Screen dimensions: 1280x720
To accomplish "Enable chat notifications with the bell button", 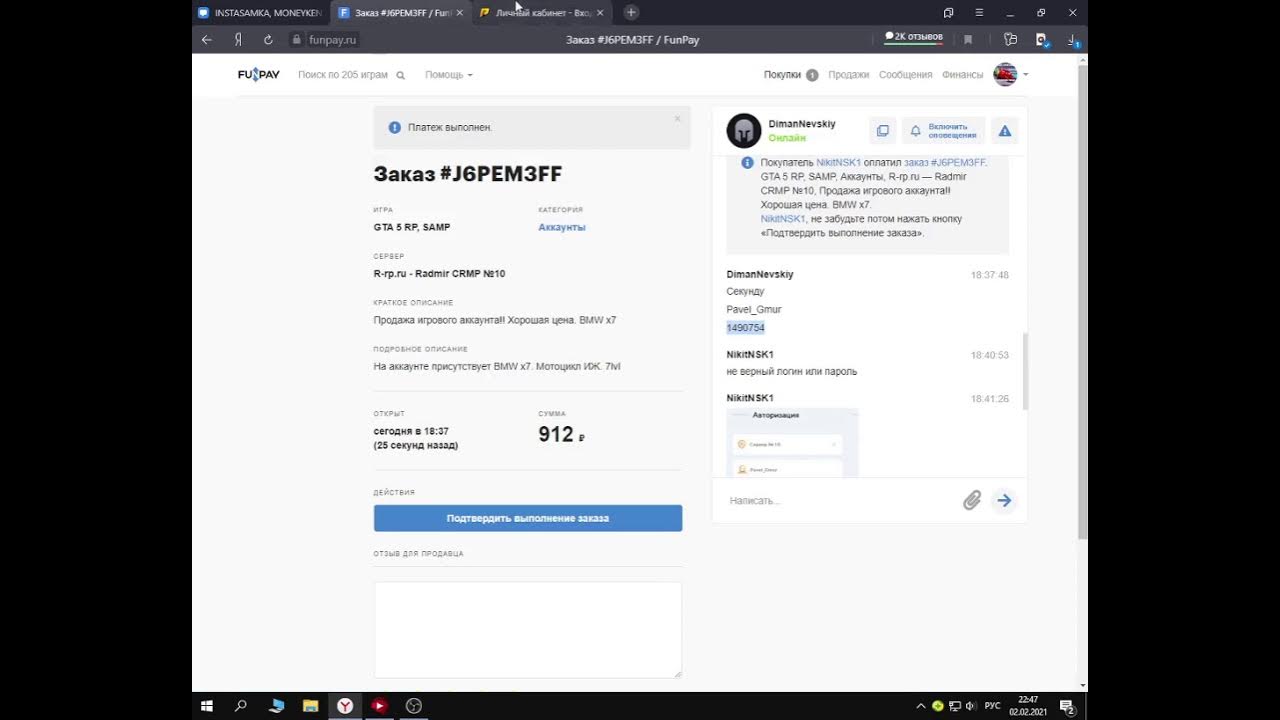I will [x=943, y=131].
